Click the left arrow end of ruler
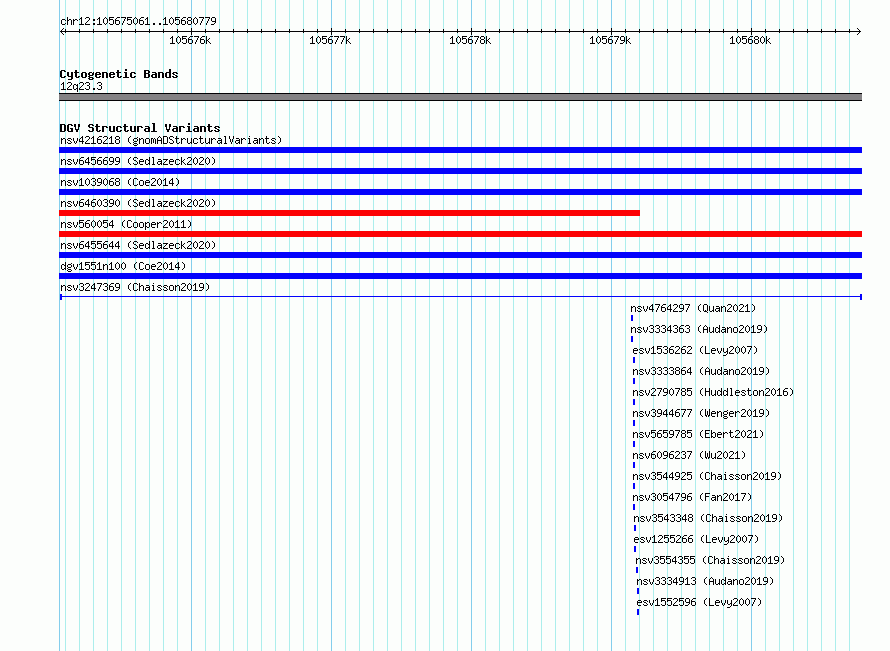This screenshot has width=890, height=651. (62, 32)
